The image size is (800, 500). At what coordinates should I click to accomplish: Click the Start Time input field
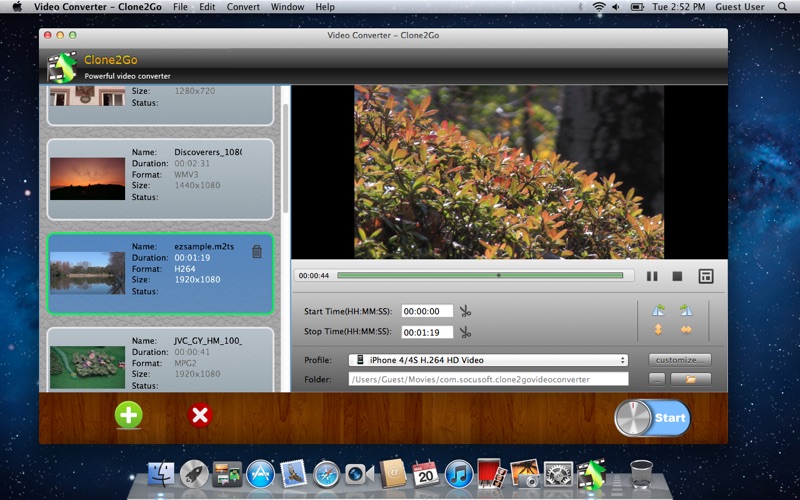(x=427, y=311)
